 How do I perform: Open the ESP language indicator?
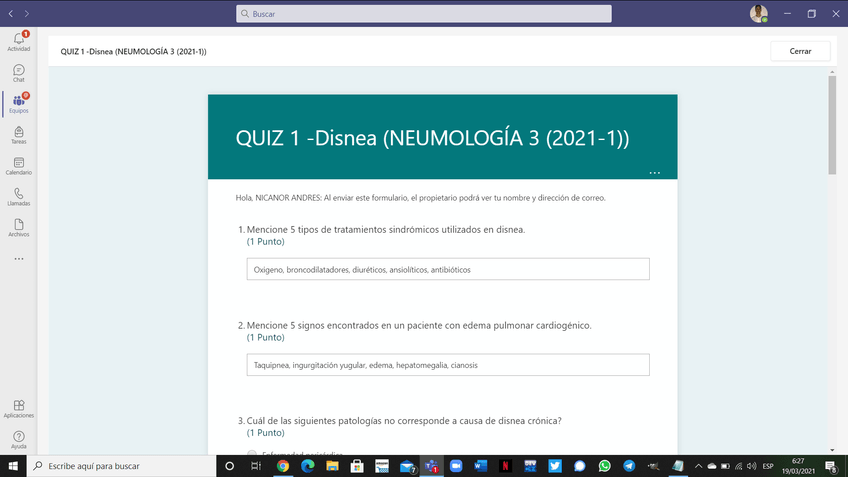pos(768,466)
